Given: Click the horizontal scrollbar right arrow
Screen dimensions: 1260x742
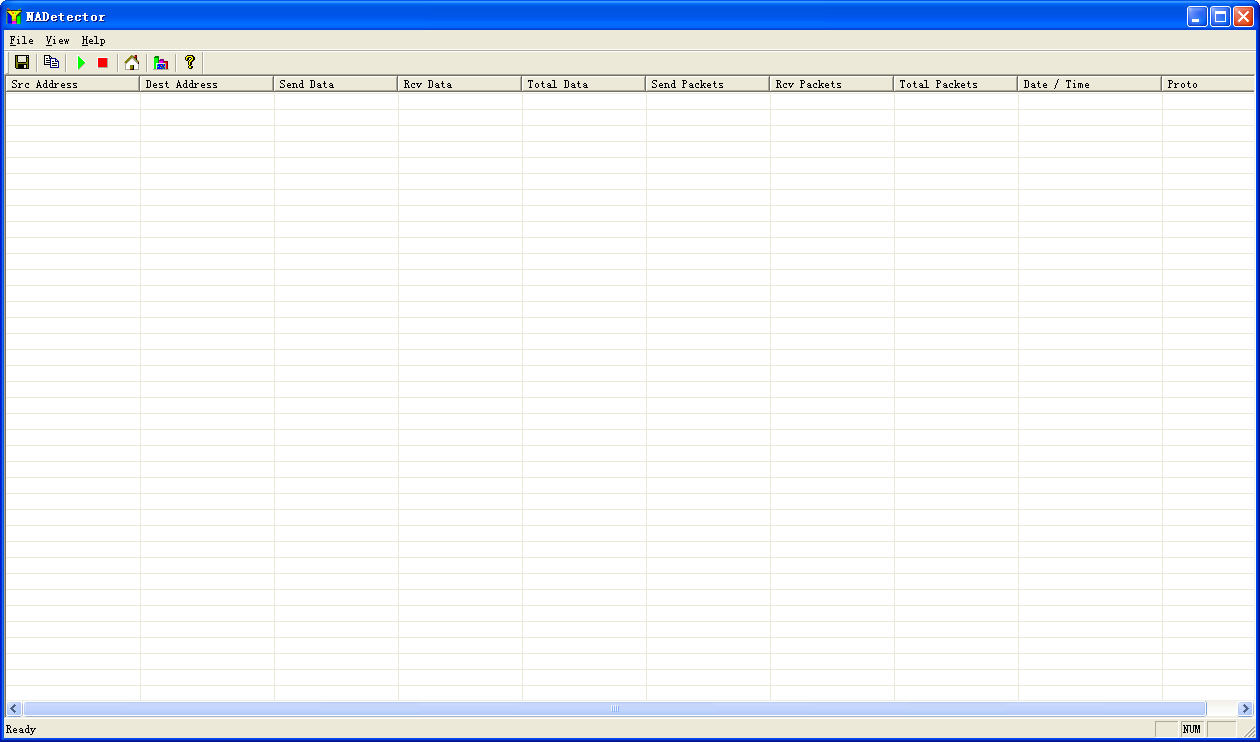Looking at the screenshot, I should point(1245,709).
